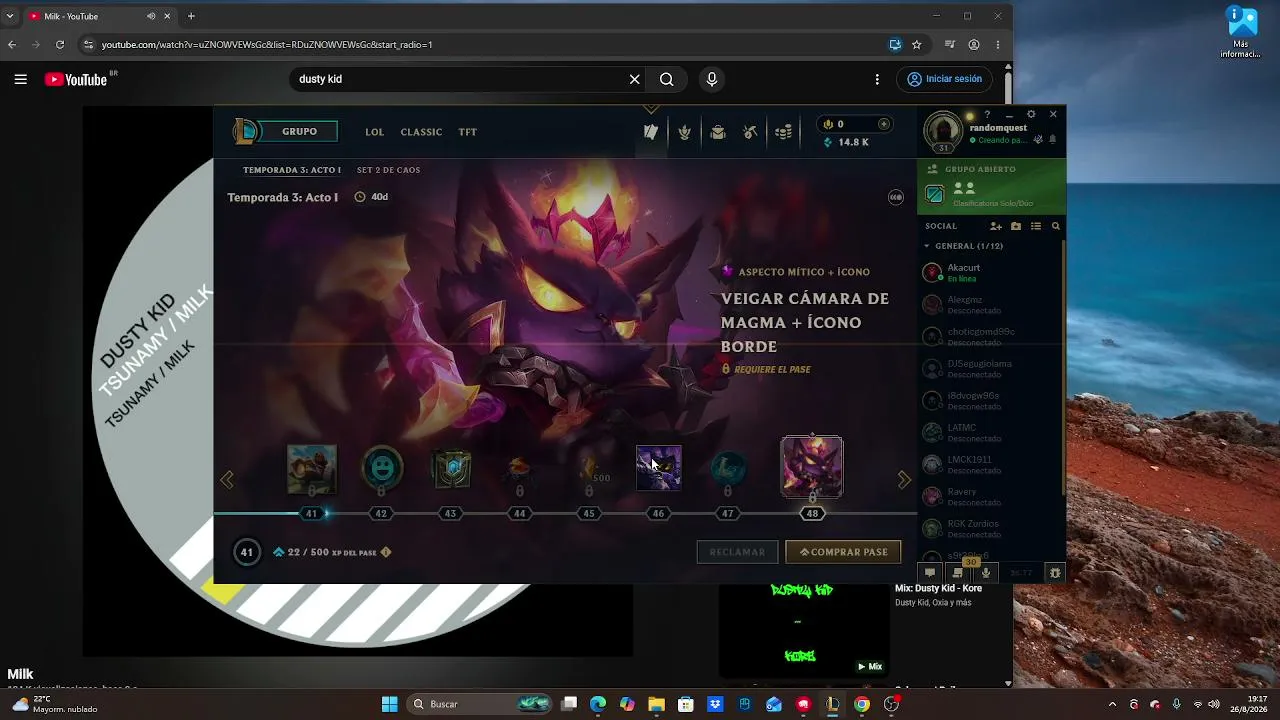Click level 44 marker on pass timeline
Viewport: 1280px width, 720px height.
click(x=519, y=513)
